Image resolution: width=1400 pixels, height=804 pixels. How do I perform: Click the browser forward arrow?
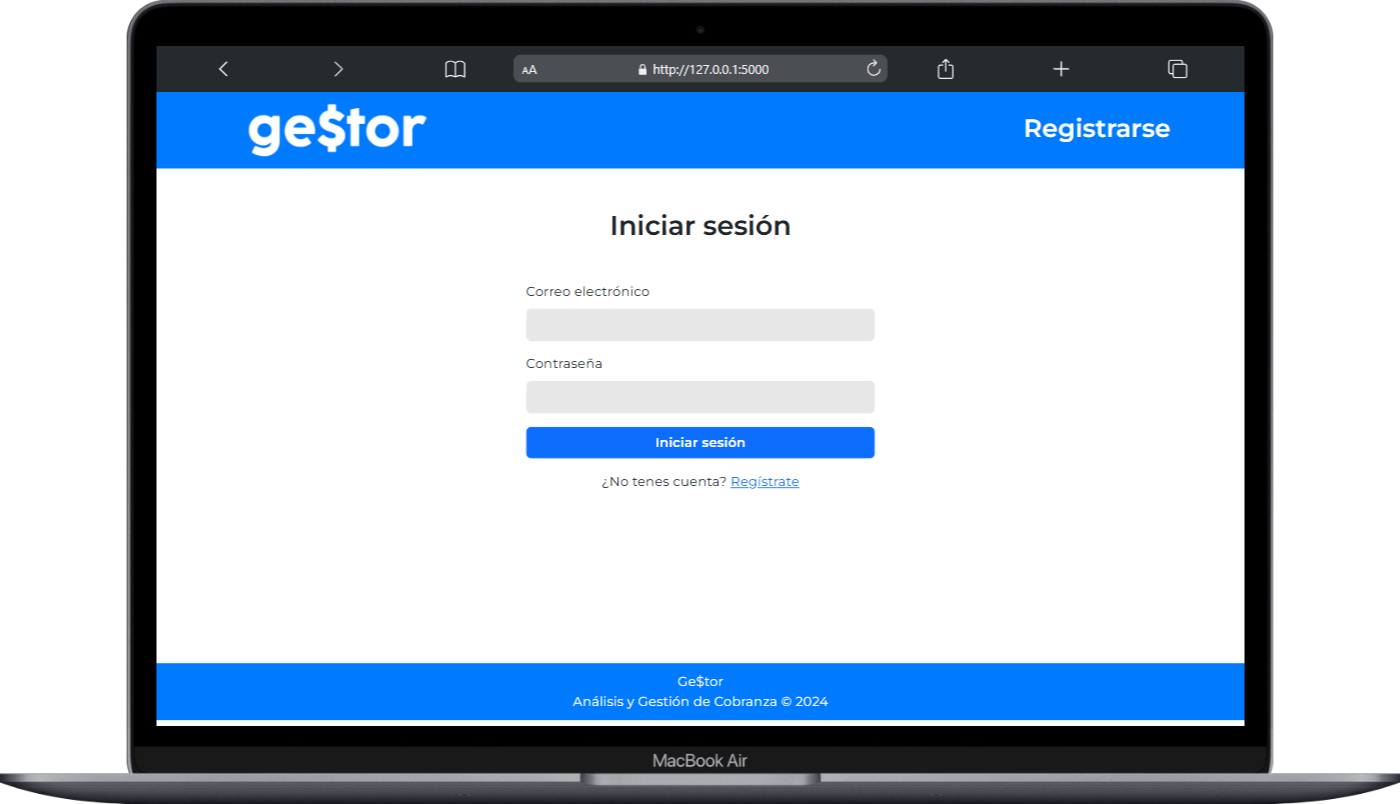(338, 69)
